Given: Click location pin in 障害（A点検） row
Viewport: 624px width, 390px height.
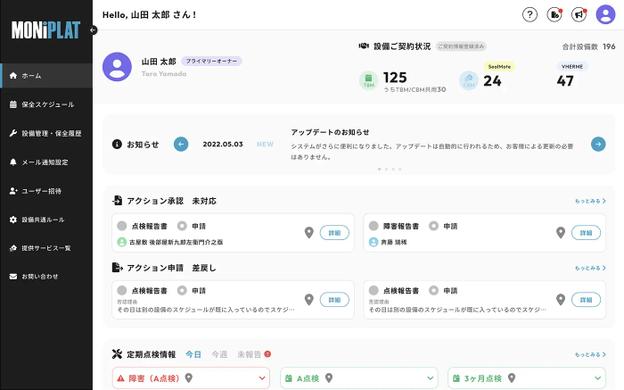Looking at the screenshot, I should pyautogui.click(x=189, y=378).
